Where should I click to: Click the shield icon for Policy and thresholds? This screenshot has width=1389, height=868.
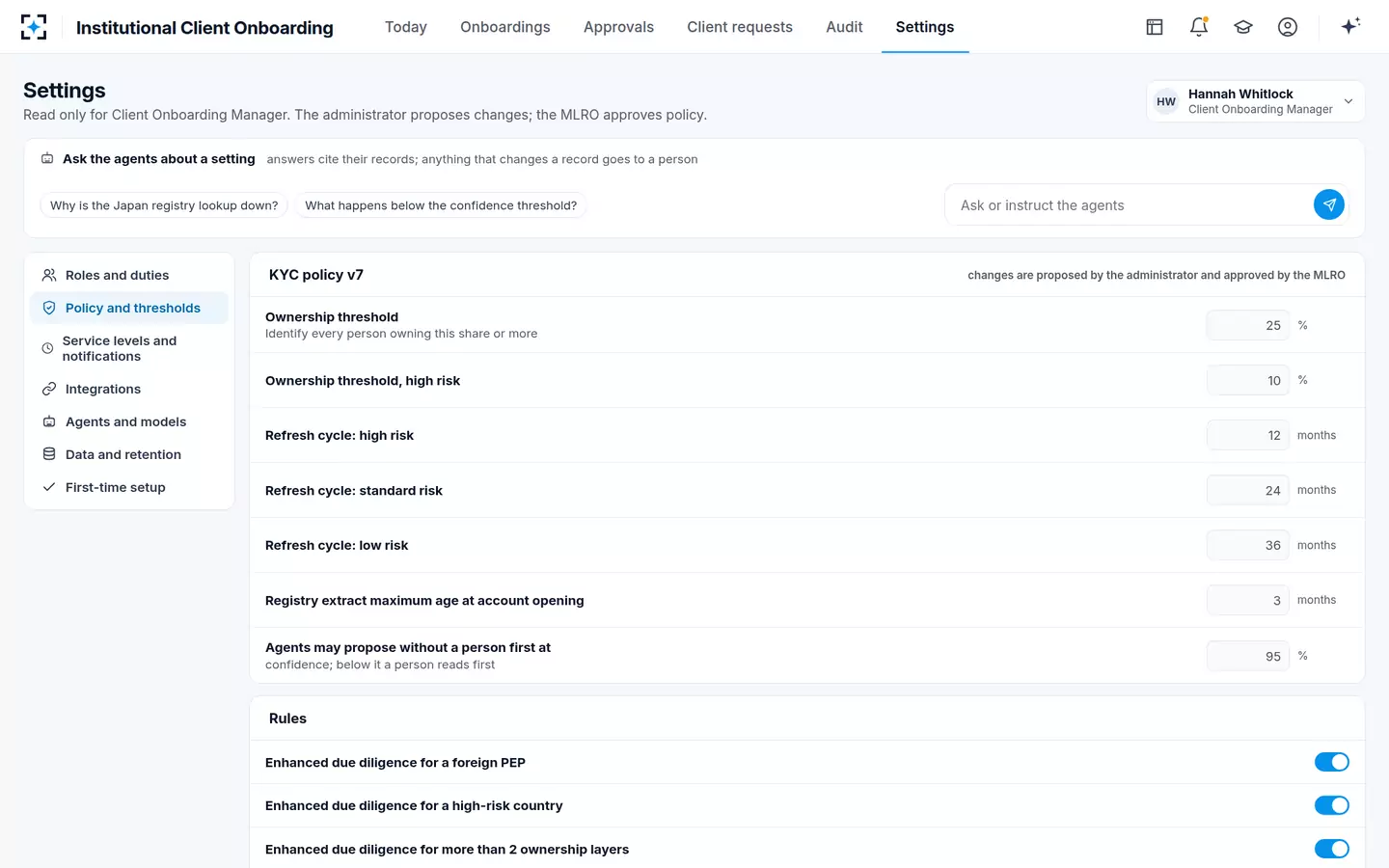pos(49,308)
